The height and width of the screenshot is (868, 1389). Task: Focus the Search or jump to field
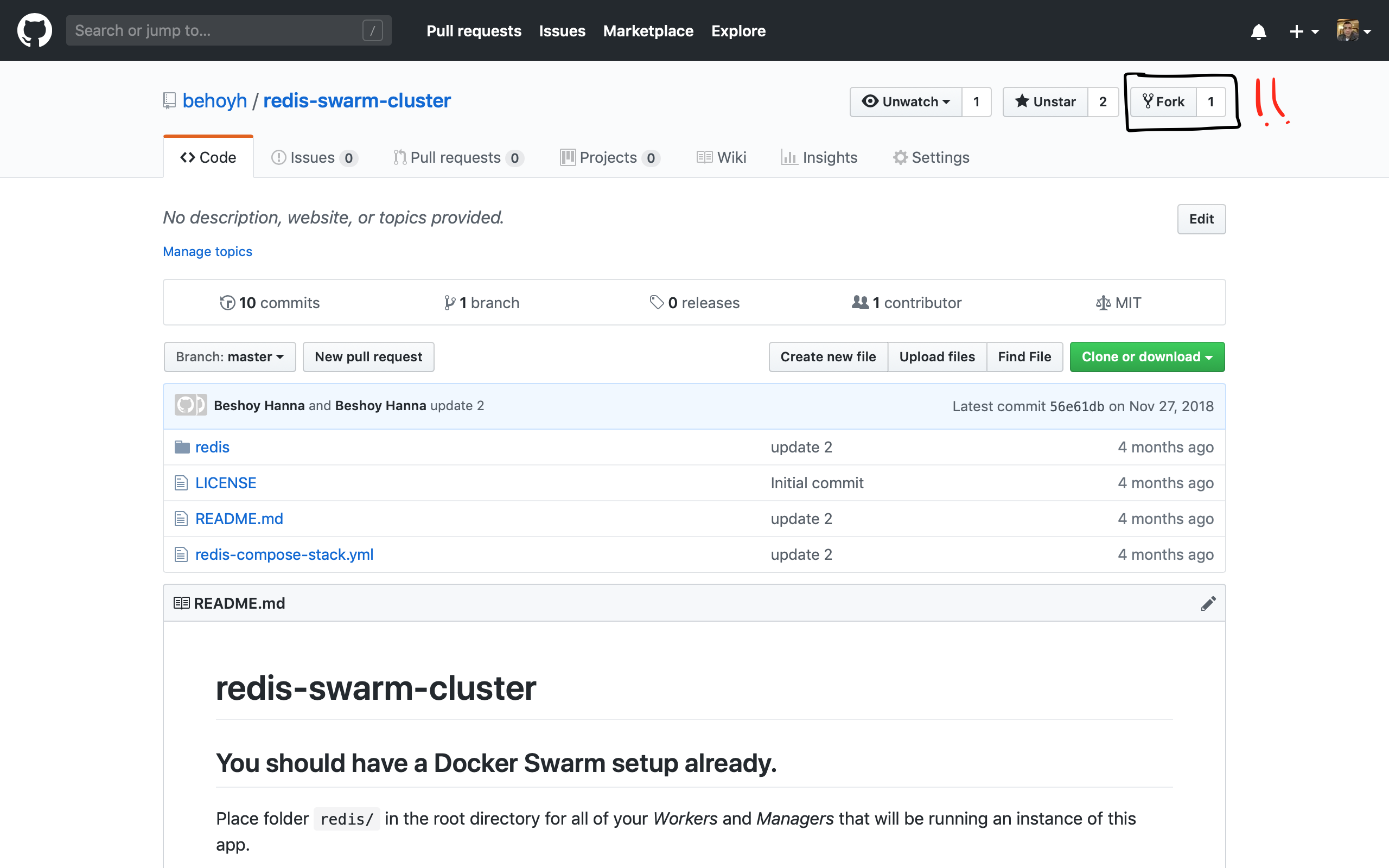[228, 30]
